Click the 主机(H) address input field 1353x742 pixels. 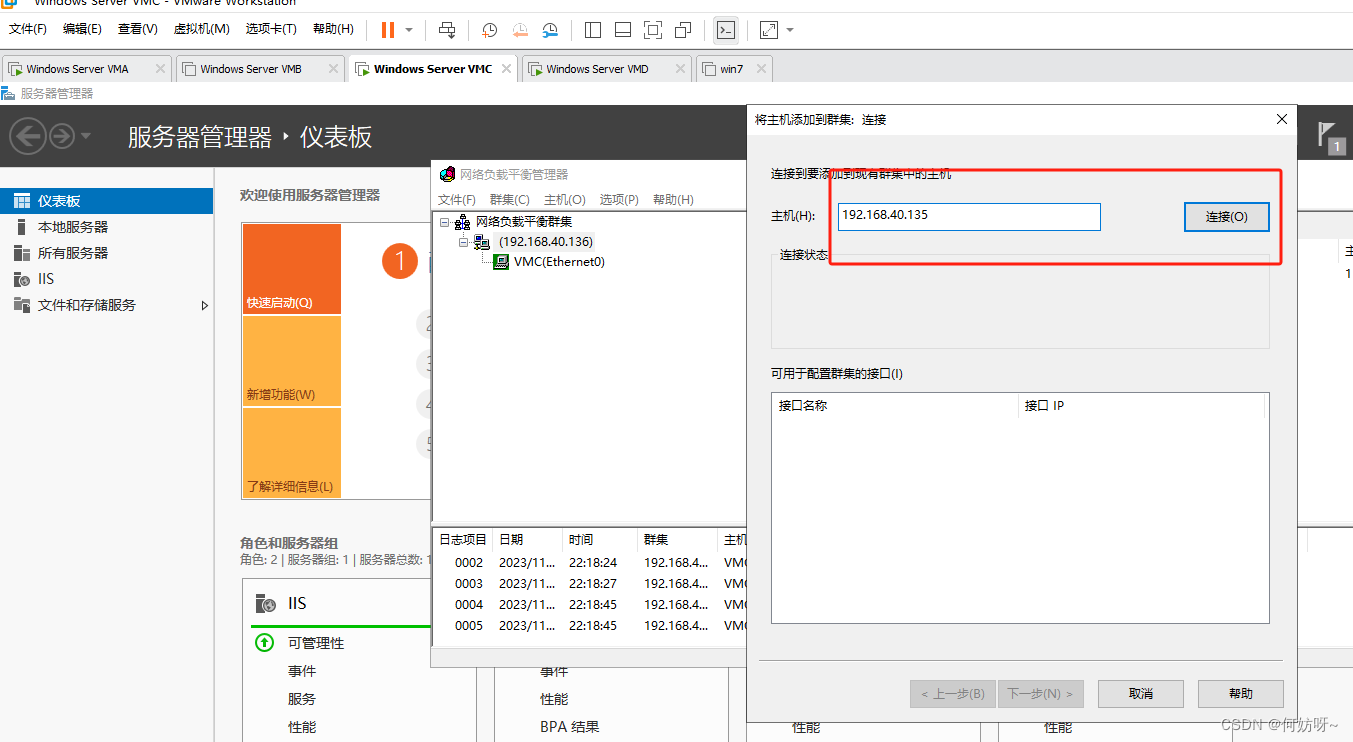(x=968, y=216)
